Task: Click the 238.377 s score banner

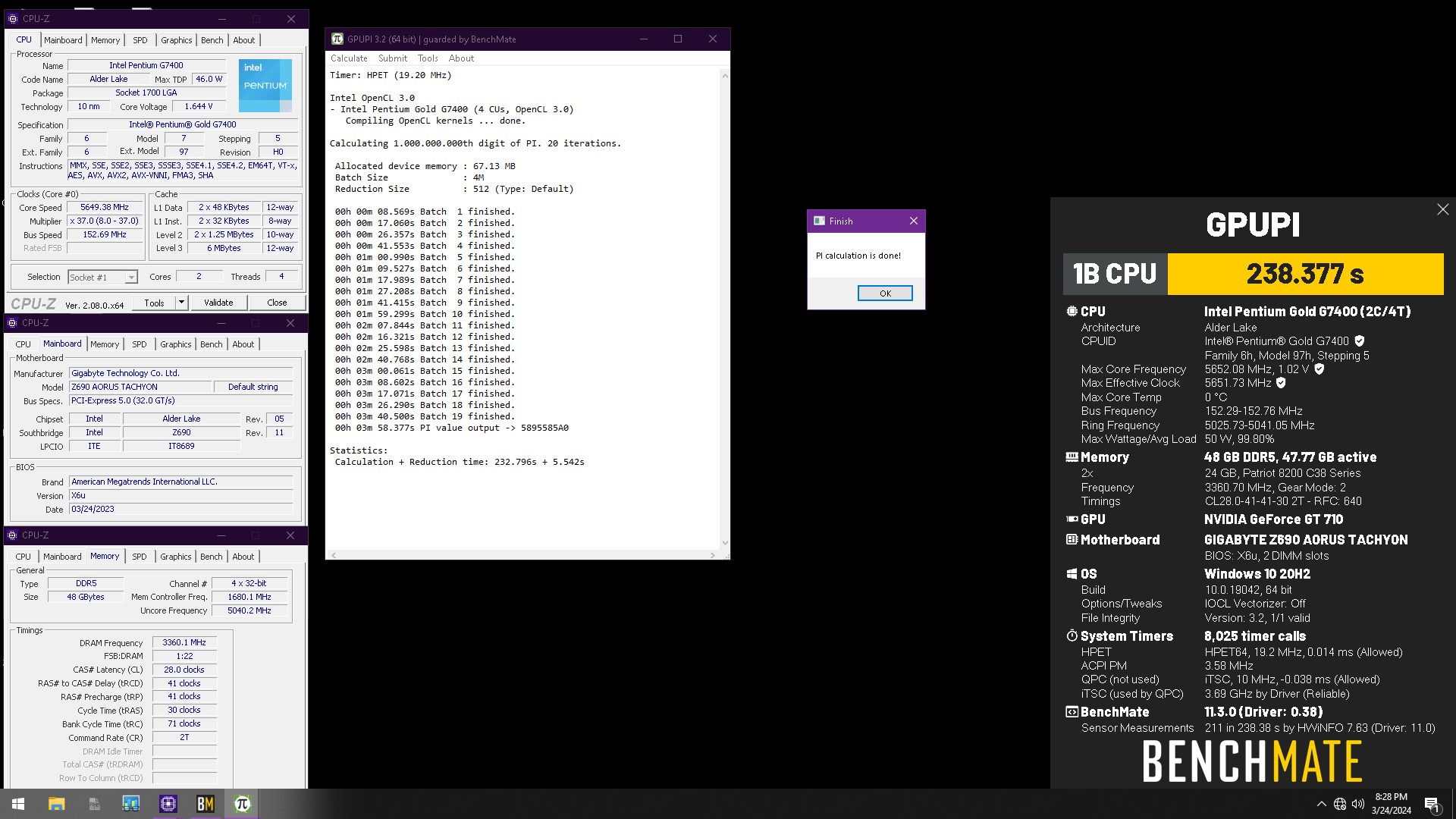Action: point(1305,274)
